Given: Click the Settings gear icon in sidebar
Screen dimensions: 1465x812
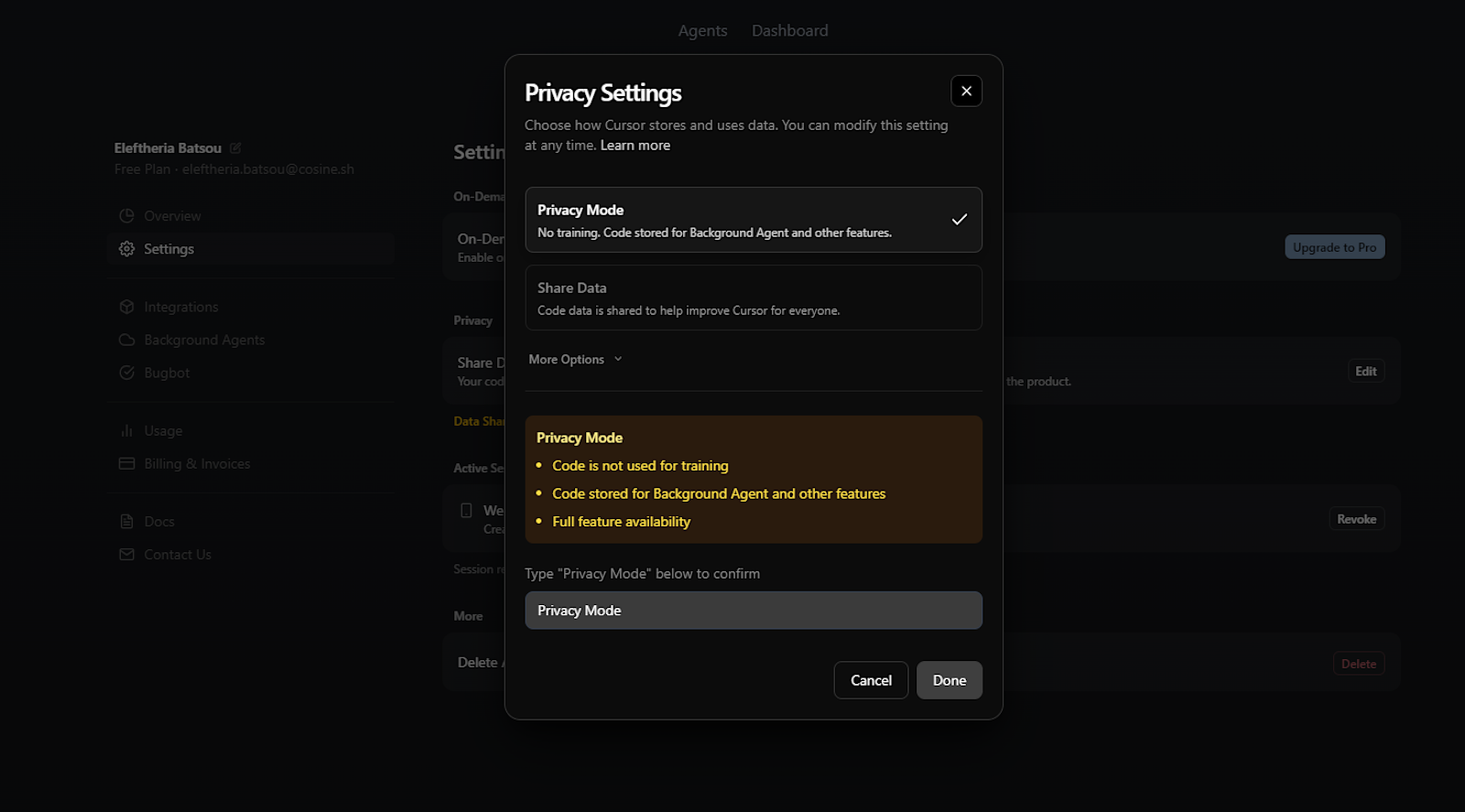Looking at the screenshot, I should click(126, 249).
